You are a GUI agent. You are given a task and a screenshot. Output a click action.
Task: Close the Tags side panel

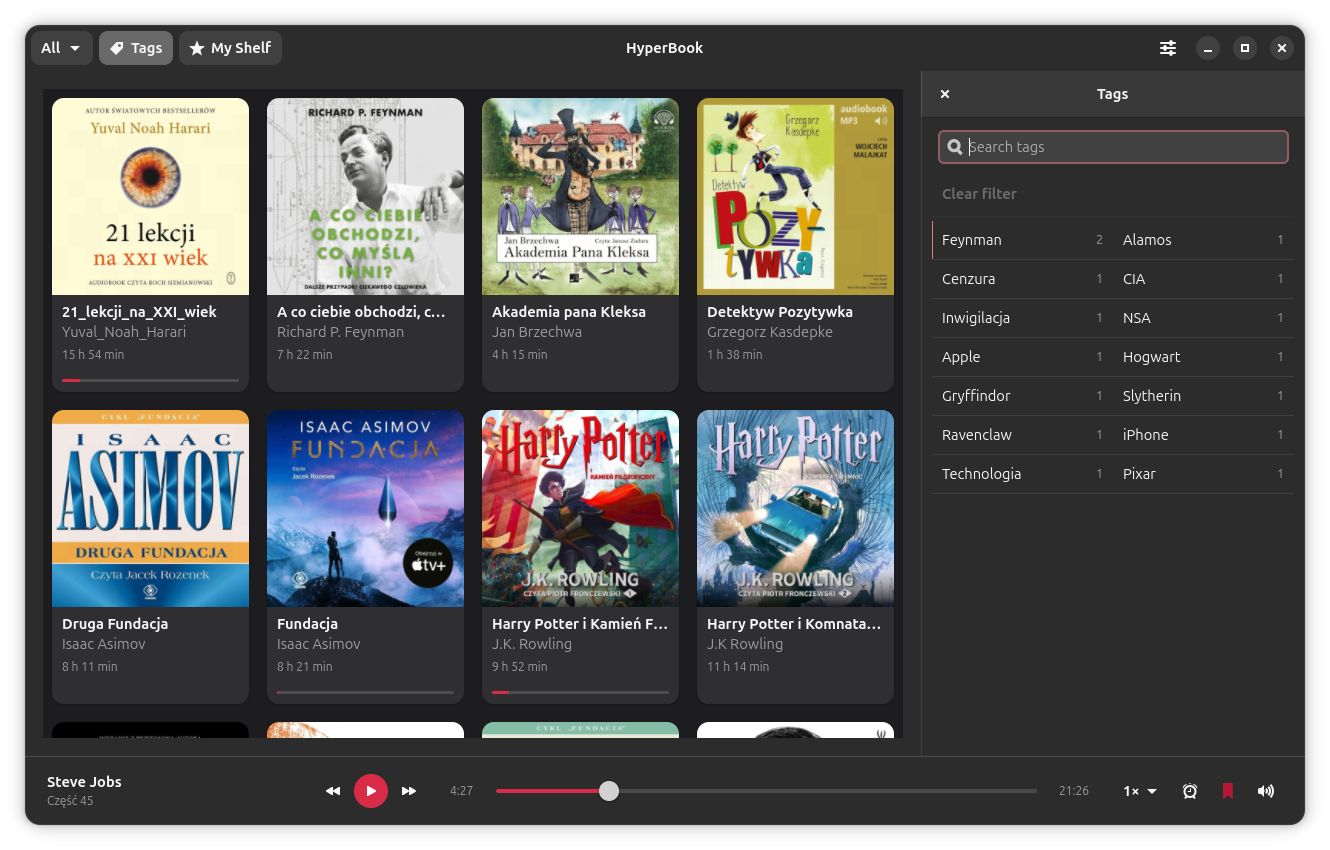point(945,94)
